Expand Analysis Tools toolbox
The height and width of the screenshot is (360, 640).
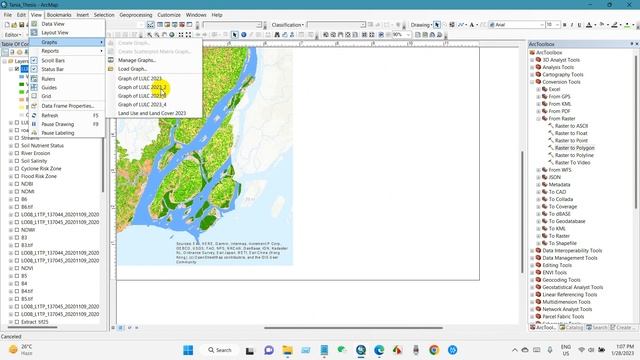[x=532, y=67]
